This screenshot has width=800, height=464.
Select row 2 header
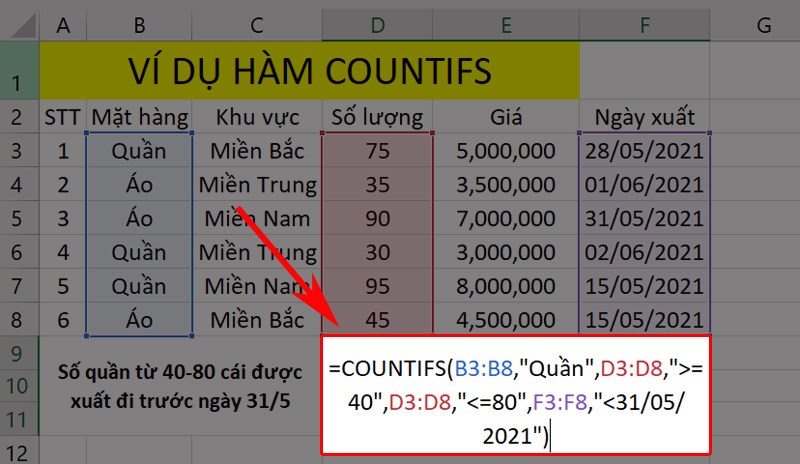(x=19, y=117)
